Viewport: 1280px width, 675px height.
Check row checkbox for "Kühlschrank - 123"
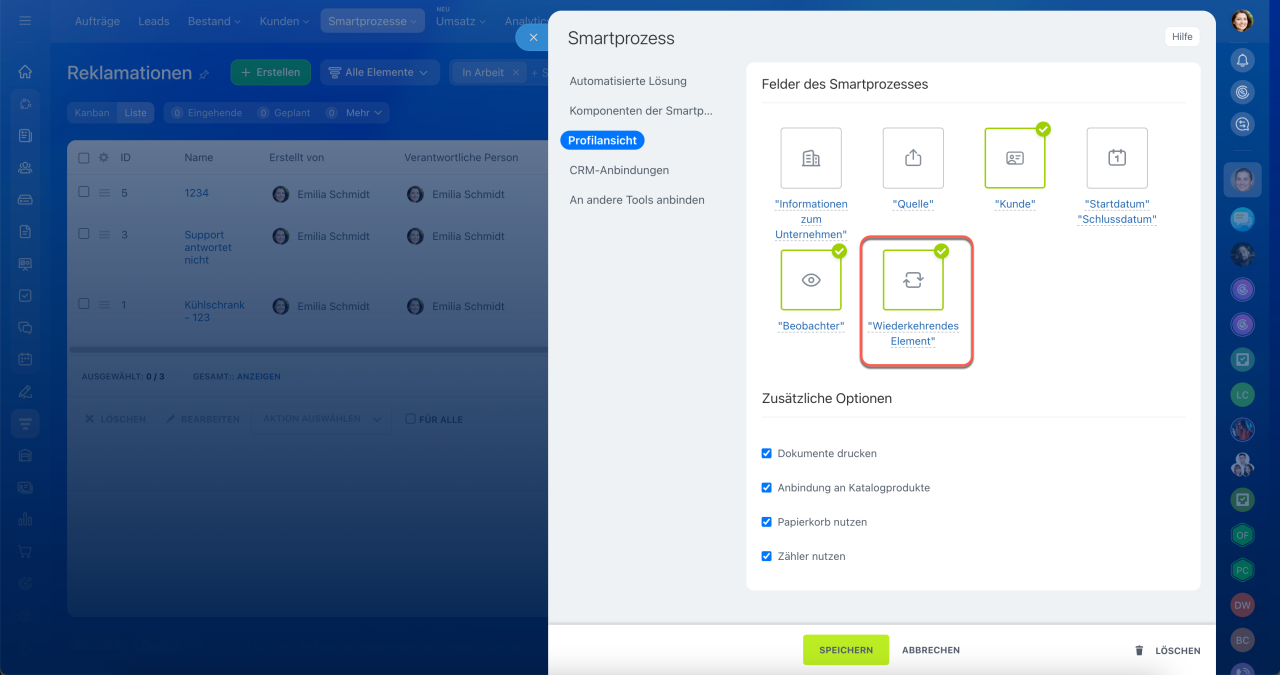[x=84, y=305]
